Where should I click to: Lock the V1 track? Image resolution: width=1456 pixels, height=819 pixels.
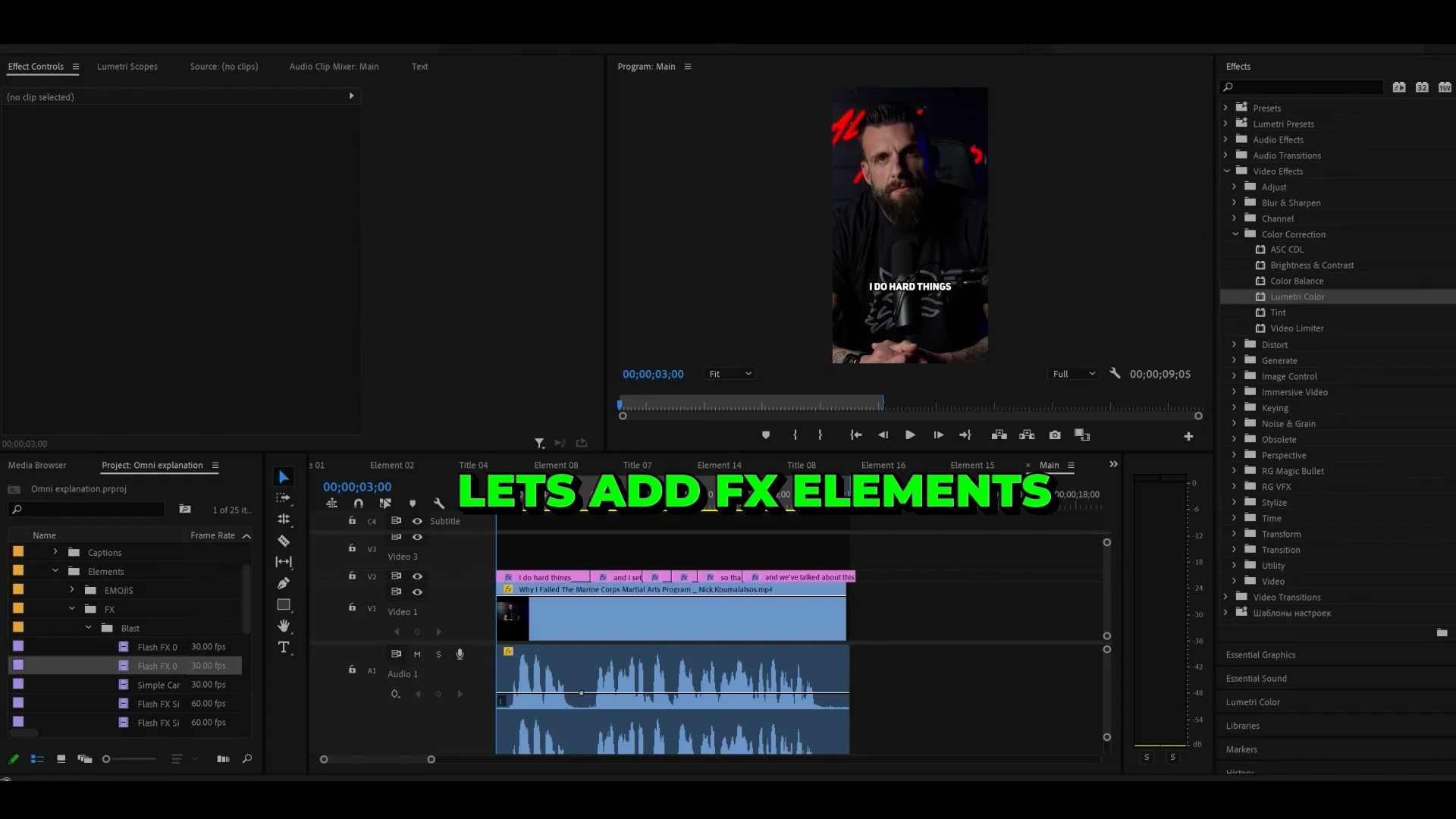352,607
